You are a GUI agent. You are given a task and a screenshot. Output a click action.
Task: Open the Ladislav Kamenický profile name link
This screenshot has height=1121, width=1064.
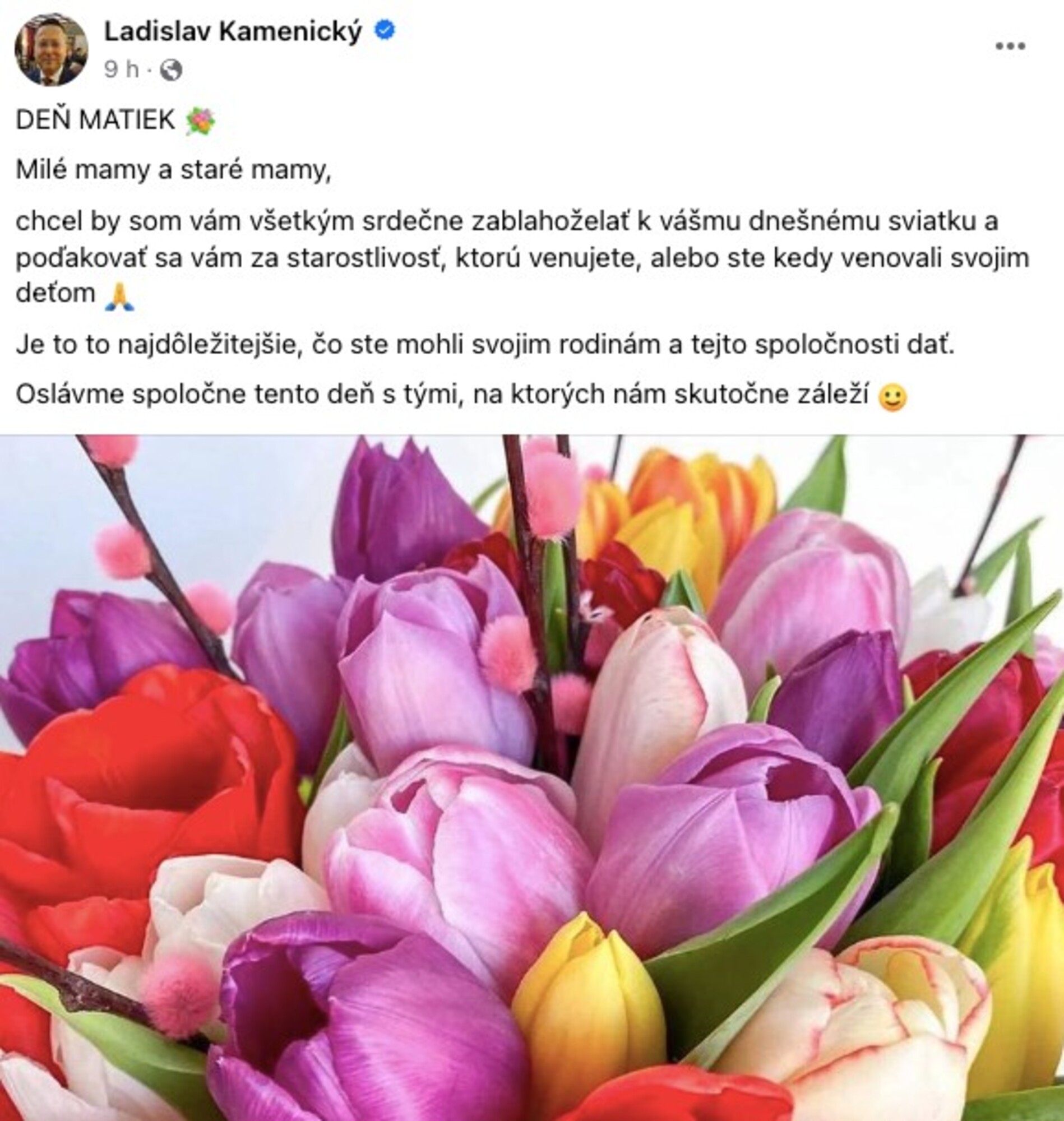pos(233,32)
